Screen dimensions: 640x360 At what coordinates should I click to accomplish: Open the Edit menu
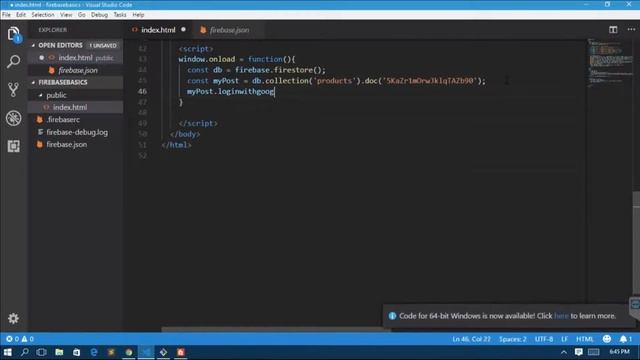[21, 15]
